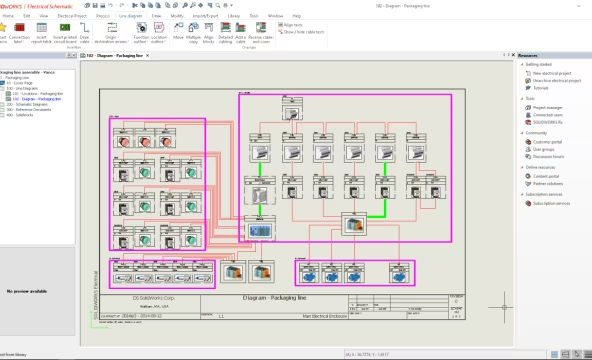Click Unarchive electrical project link
The image size is (592, 360).
[x=557, y=81]
